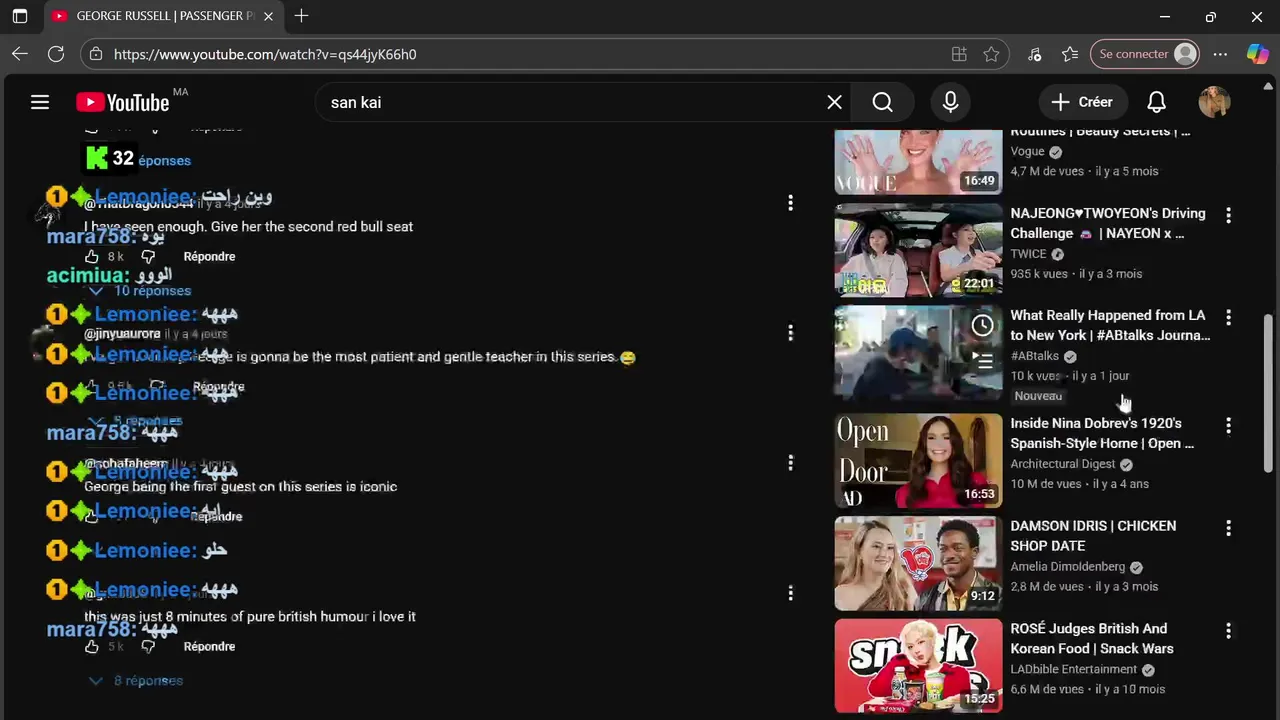Open options for the first guest comment

(x=790, y=462)
